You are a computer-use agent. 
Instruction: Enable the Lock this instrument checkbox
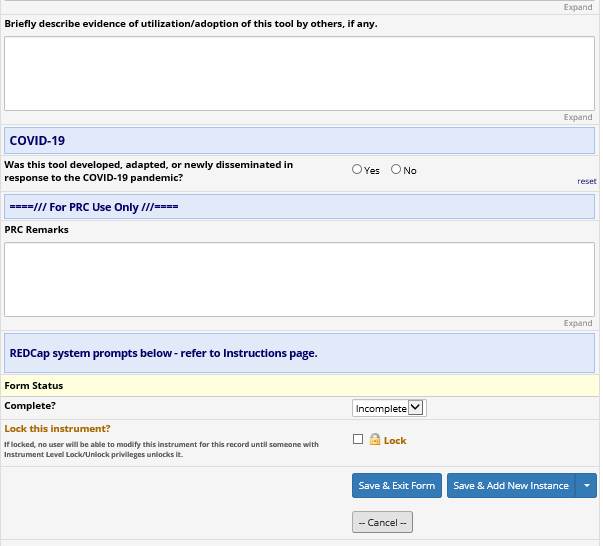(x=358, y=439)
